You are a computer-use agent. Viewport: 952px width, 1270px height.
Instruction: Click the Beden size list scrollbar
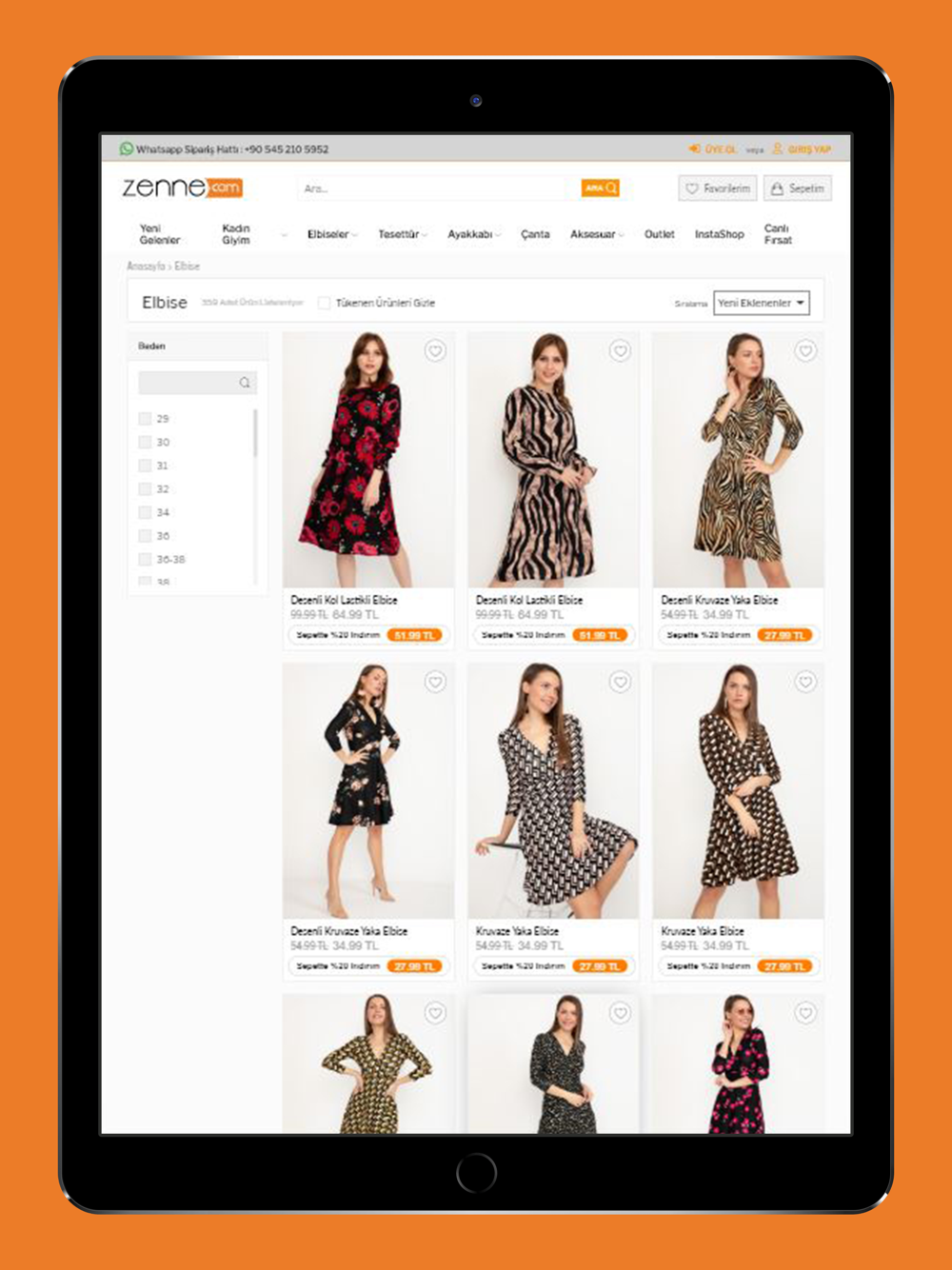point(255,433)
